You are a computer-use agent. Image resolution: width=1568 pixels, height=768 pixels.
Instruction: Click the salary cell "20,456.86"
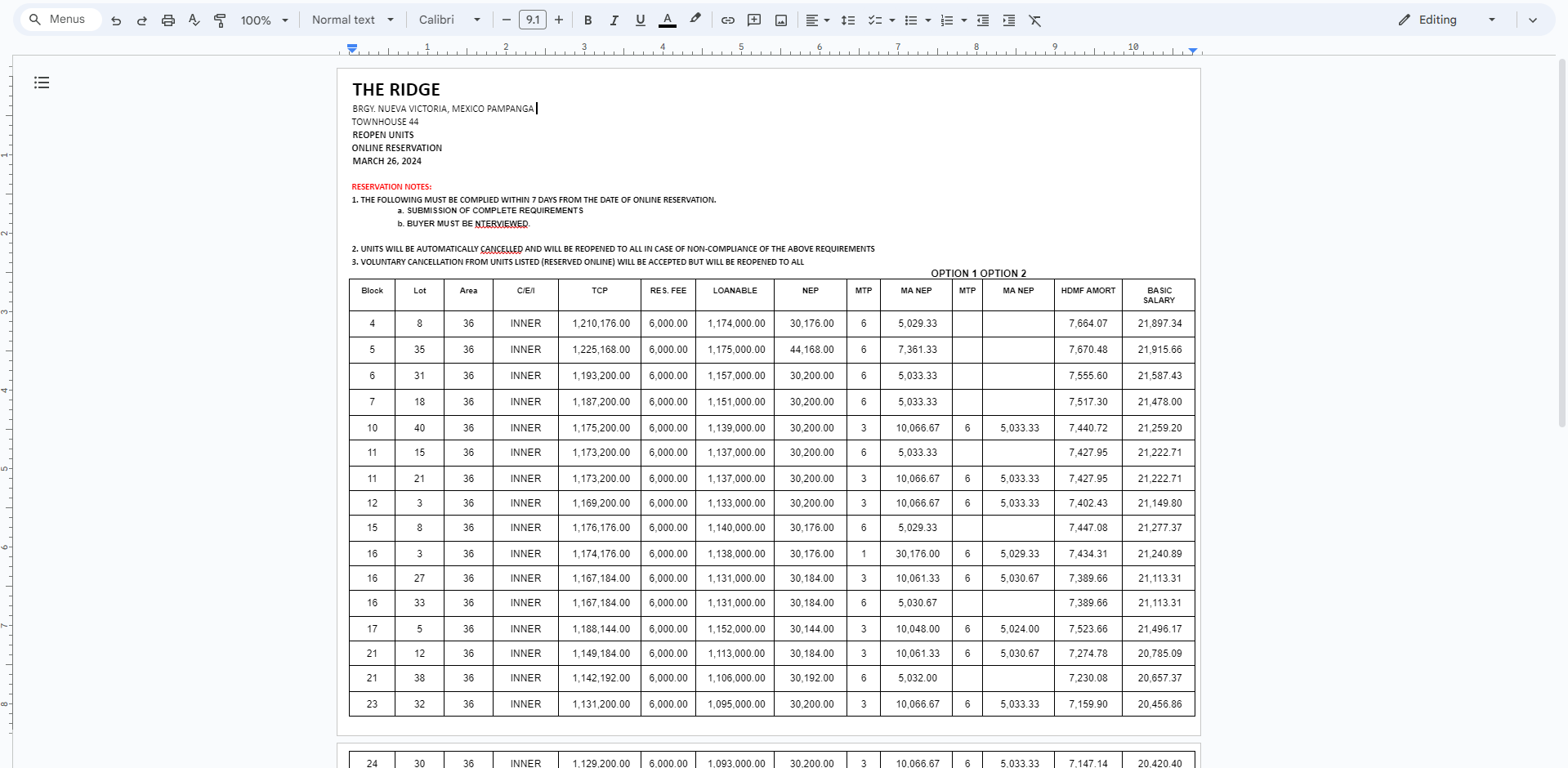click(x=1160, y=704)
